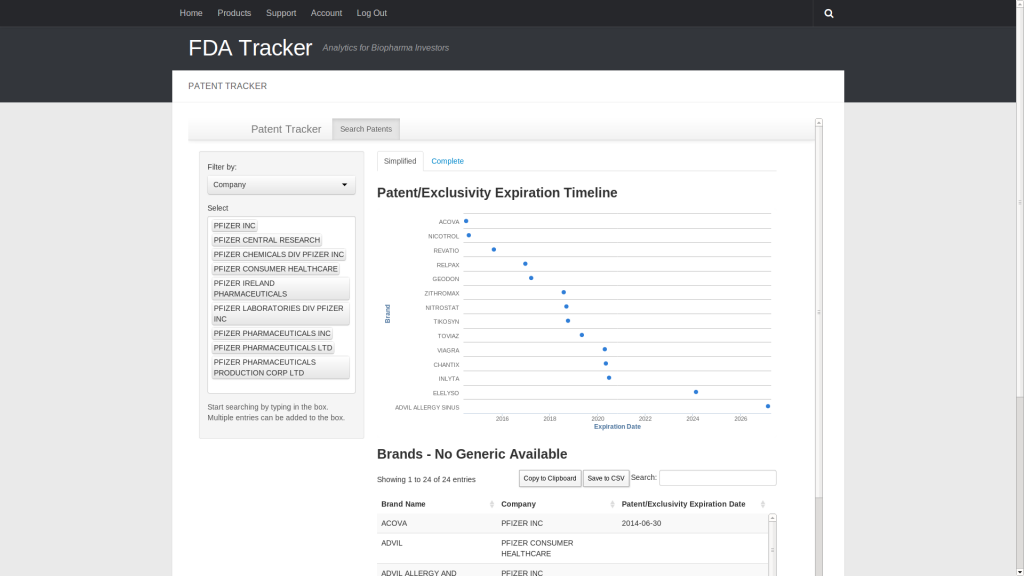Click the company selection box empty input area
The height and width of the screenshot is (576, 1024).
[281, 386]
